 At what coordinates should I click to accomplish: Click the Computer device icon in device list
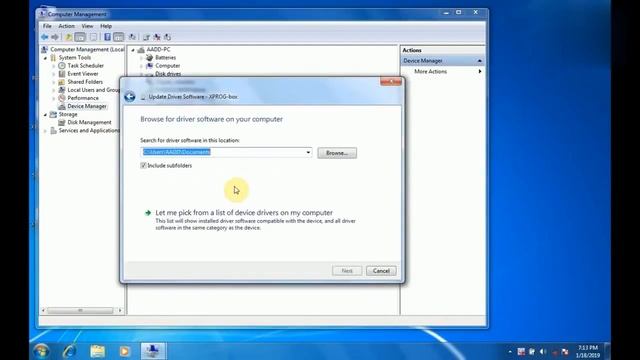[149, 66]
